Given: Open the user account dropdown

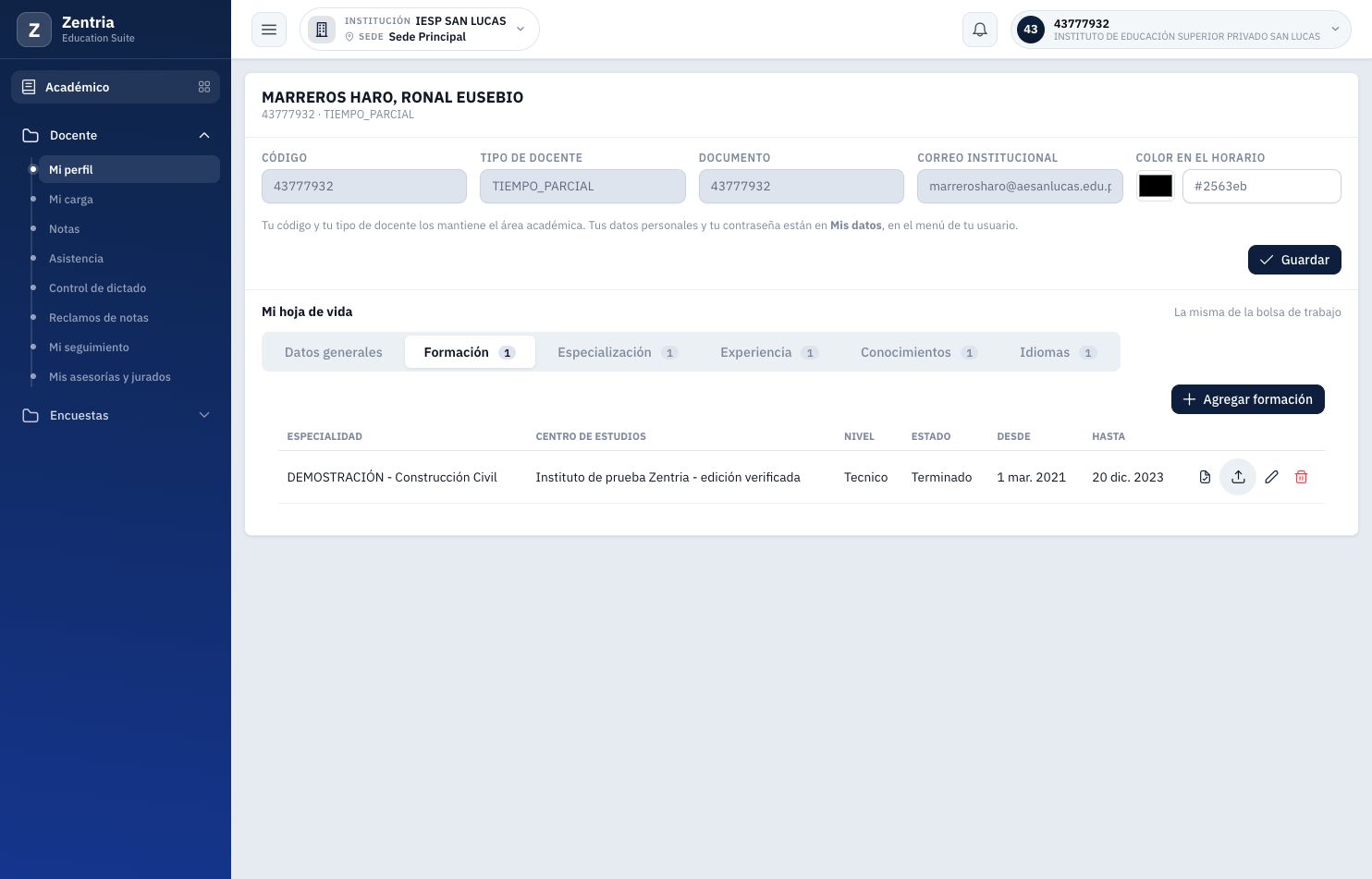Looking at the screenshot, I should point(1181,30).
